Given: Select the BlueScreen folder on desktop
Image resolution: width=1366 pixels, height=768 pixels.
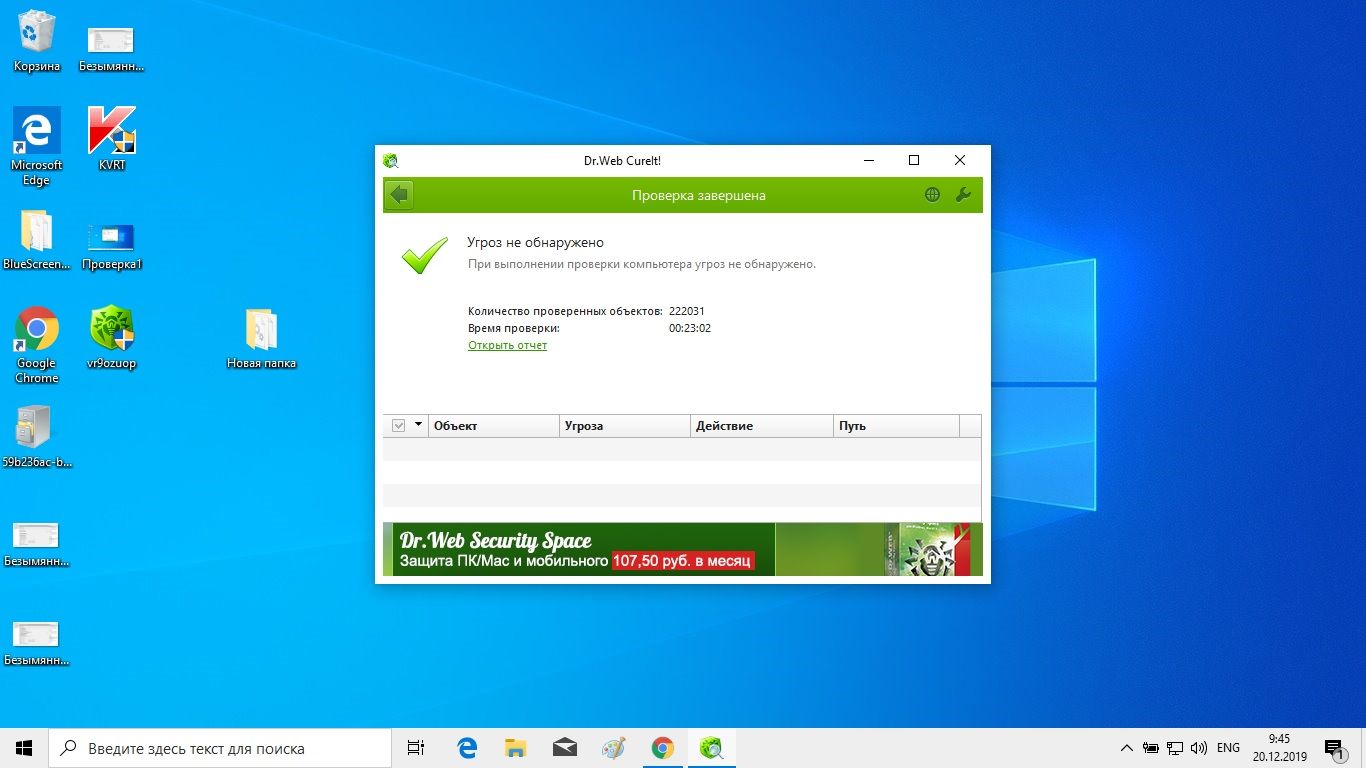Looking at the screenshot, I should point(37,241).
